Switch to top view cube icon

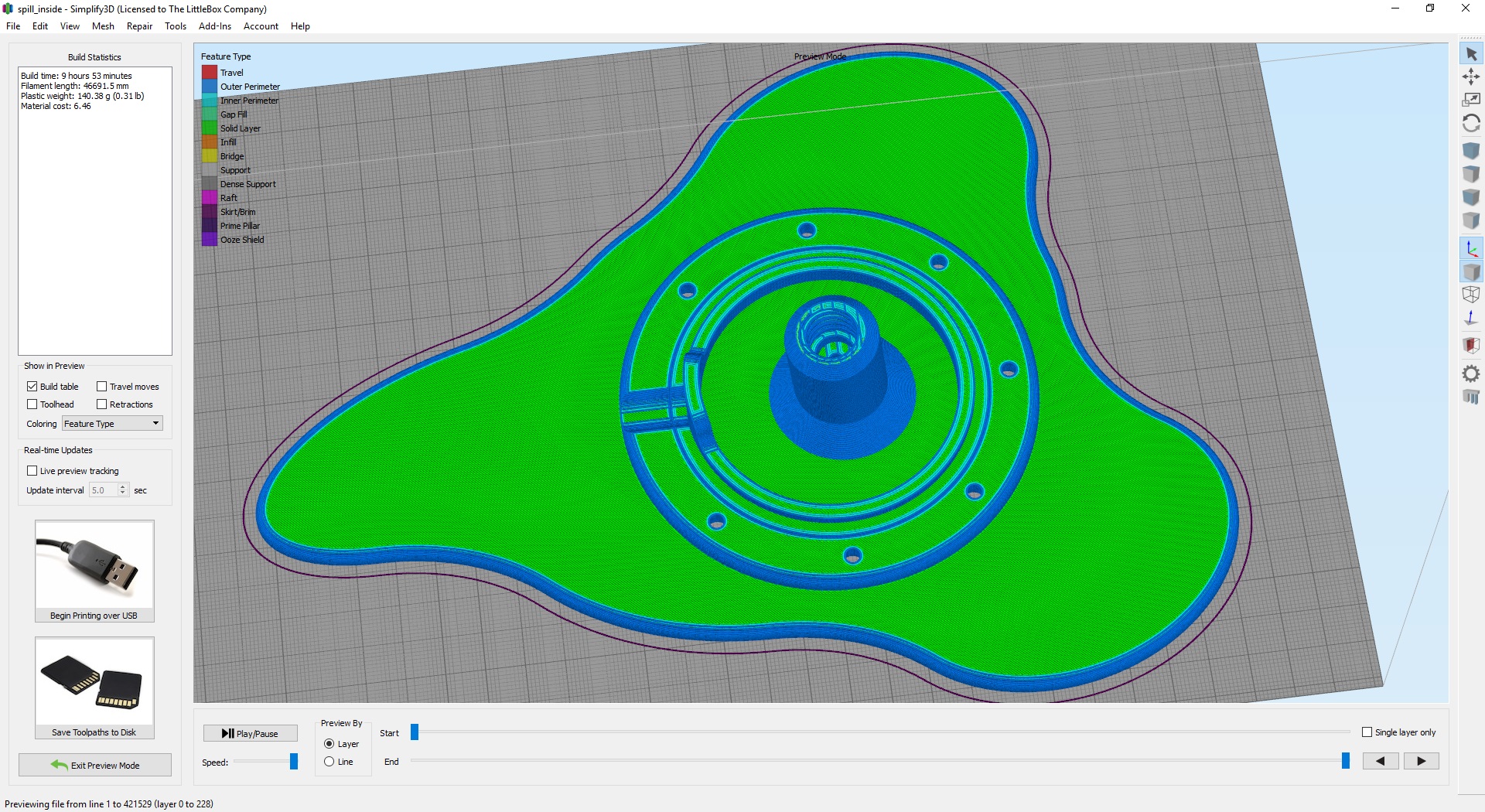coord(1471,174)
